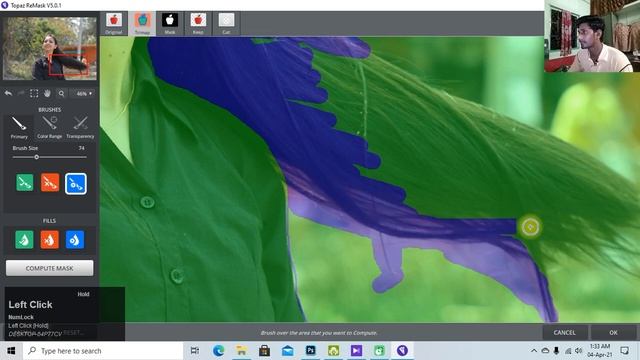Switch to Photoshop on the taskbar

click(x=311, y=351)
